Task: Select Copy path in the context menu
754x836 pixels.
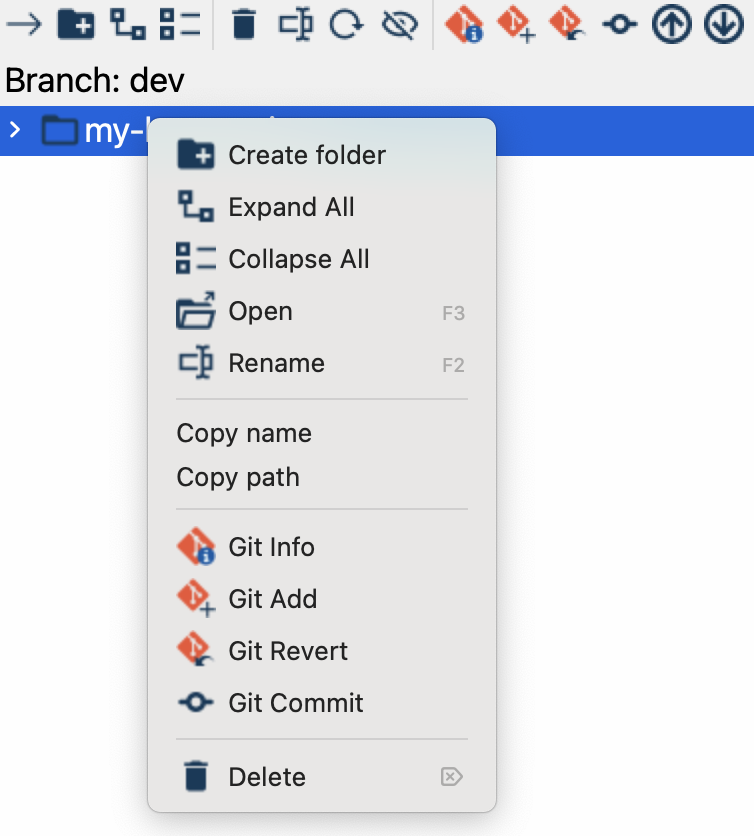Action: [x=238, y=477]
